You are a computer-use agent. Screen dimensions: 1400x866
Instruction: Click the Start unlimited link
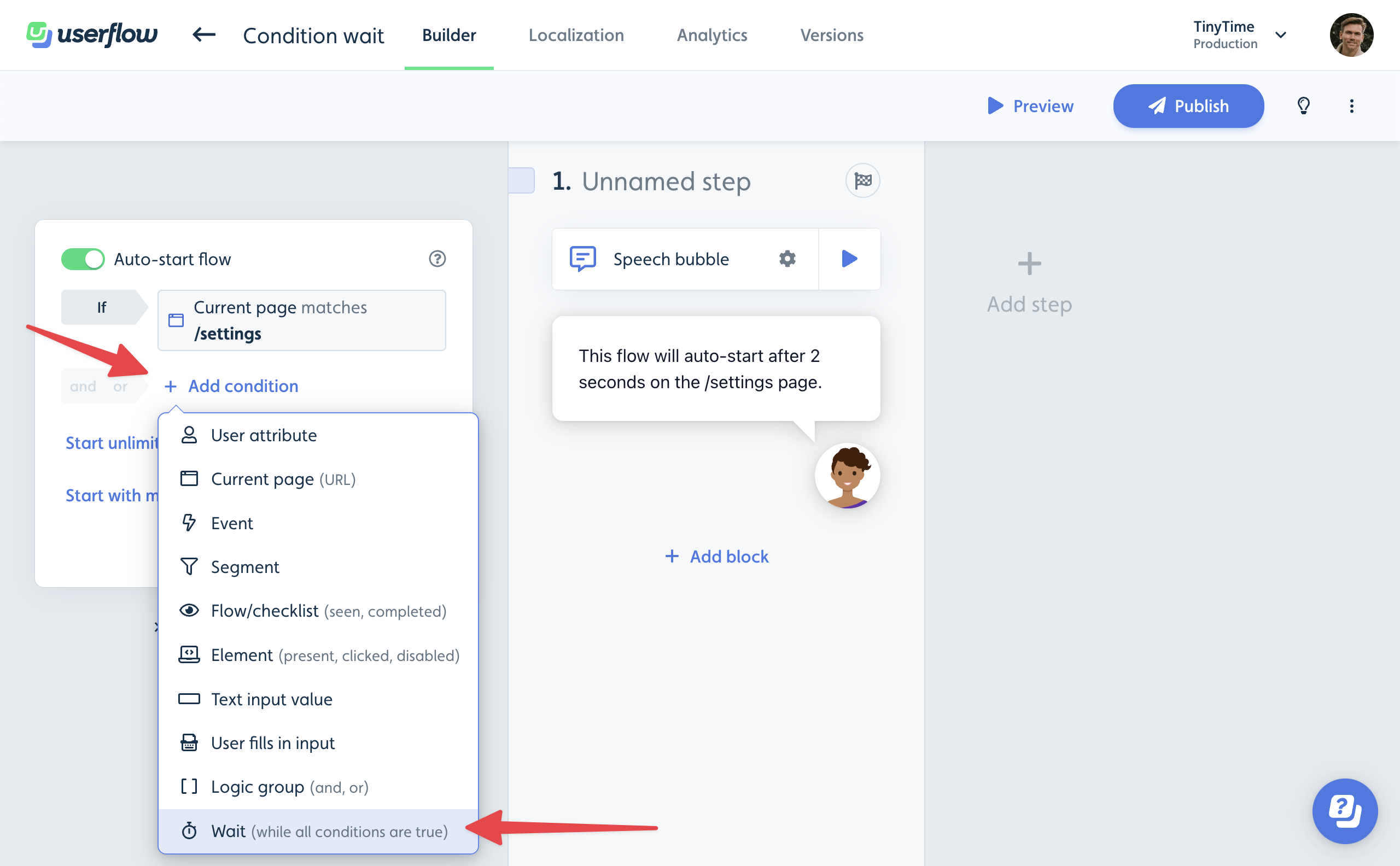click(x=112, y=443)
